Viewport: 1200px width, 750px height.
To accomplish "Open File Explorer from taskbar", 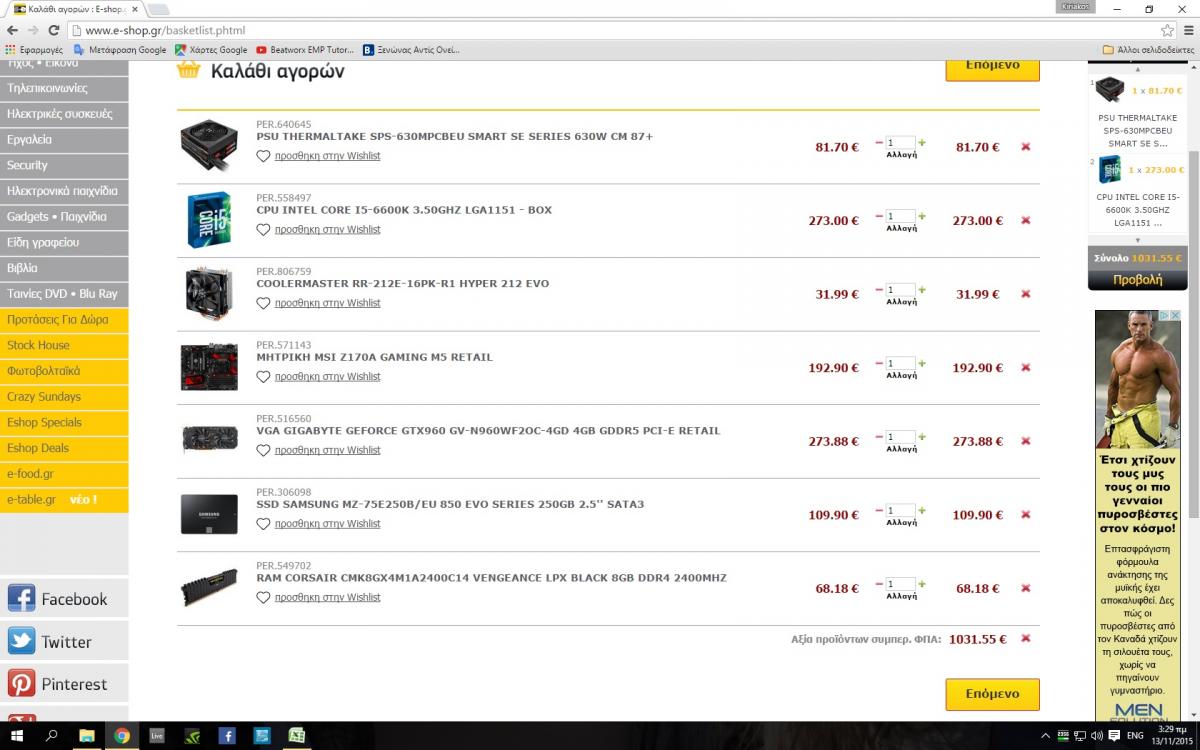I will (87, 735).
